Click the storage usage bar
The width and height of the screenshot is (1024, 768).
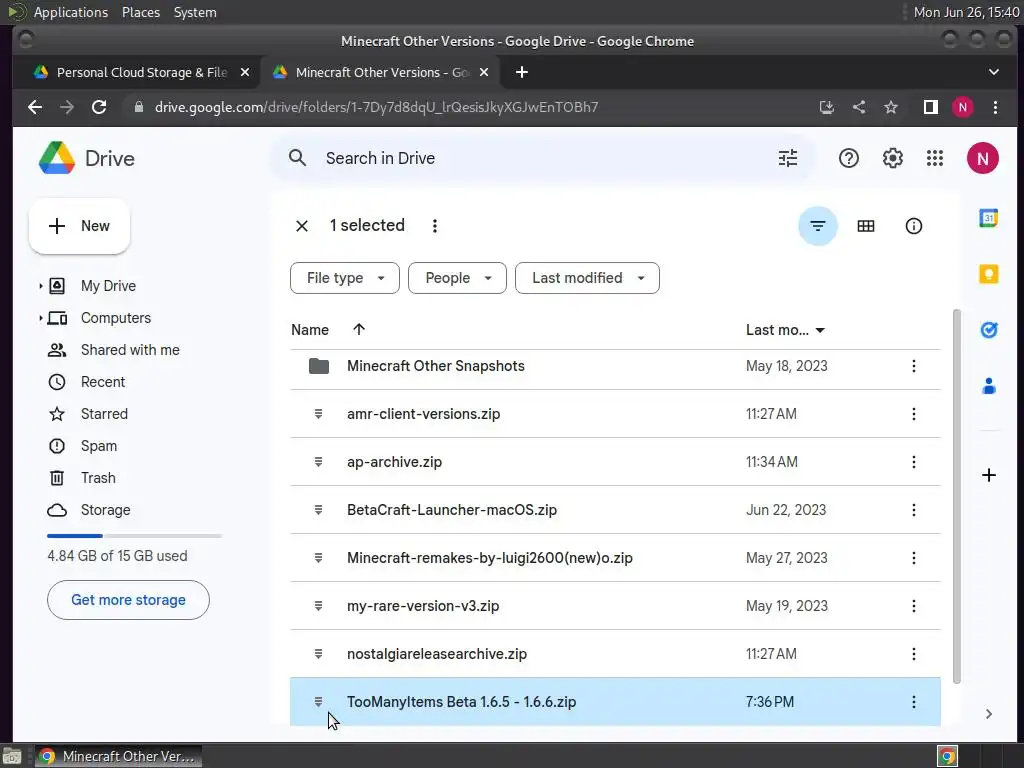(134, 536)
